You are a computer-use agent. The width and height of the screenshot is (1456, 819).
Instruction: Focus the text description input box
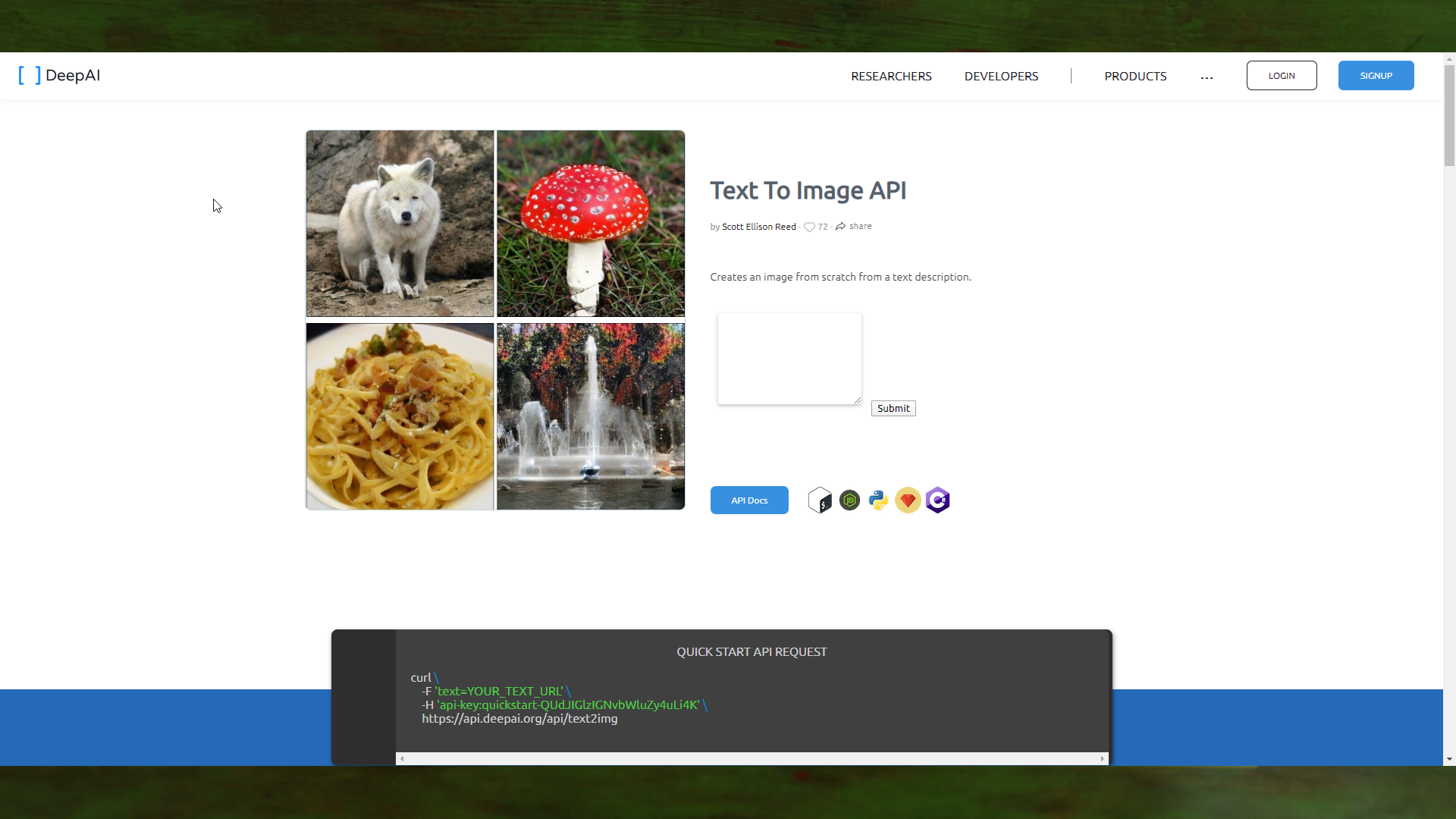pos(789,359)
